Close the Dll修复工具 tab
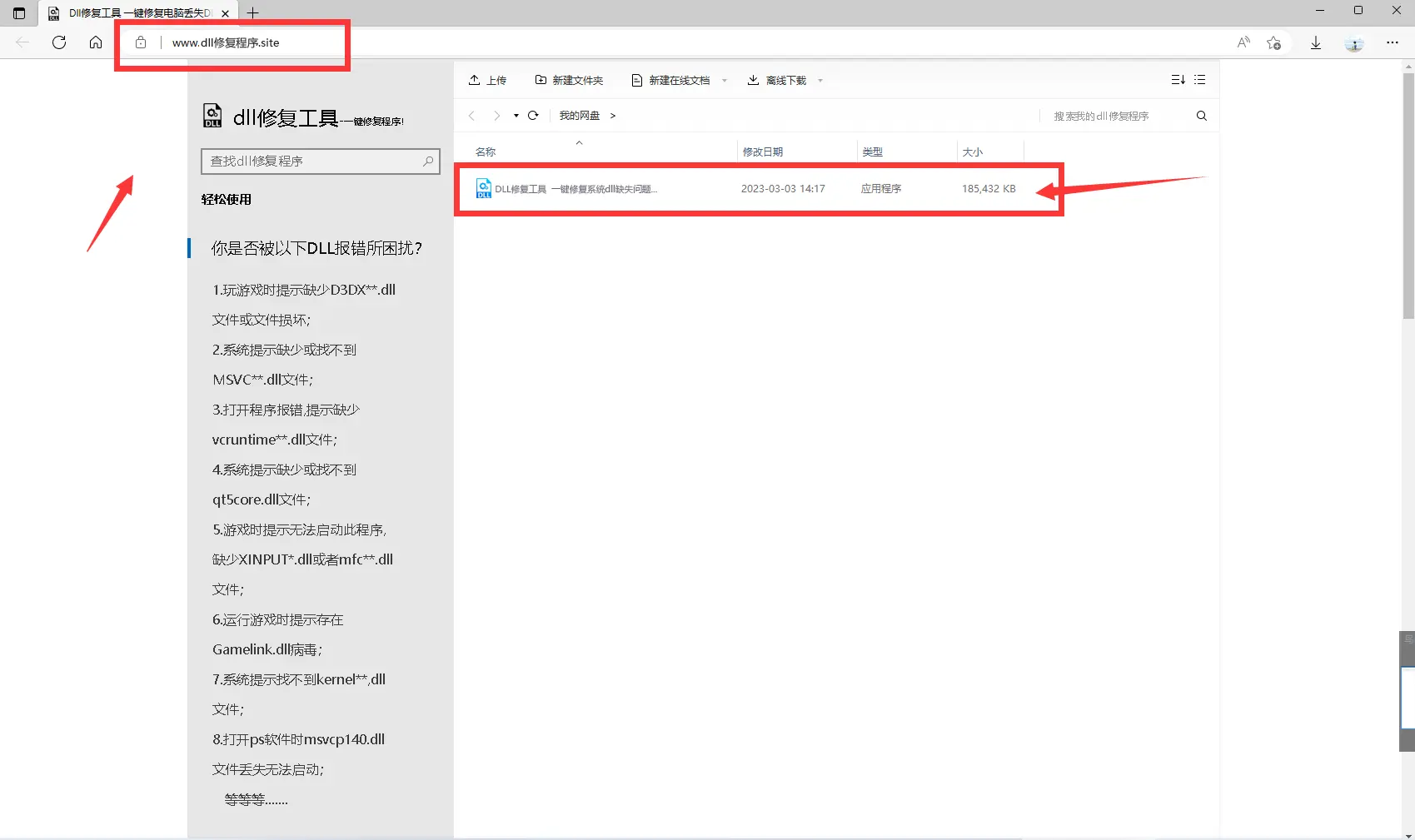The height and width of the screenshot is (840, 1415). tap(225, 13)
